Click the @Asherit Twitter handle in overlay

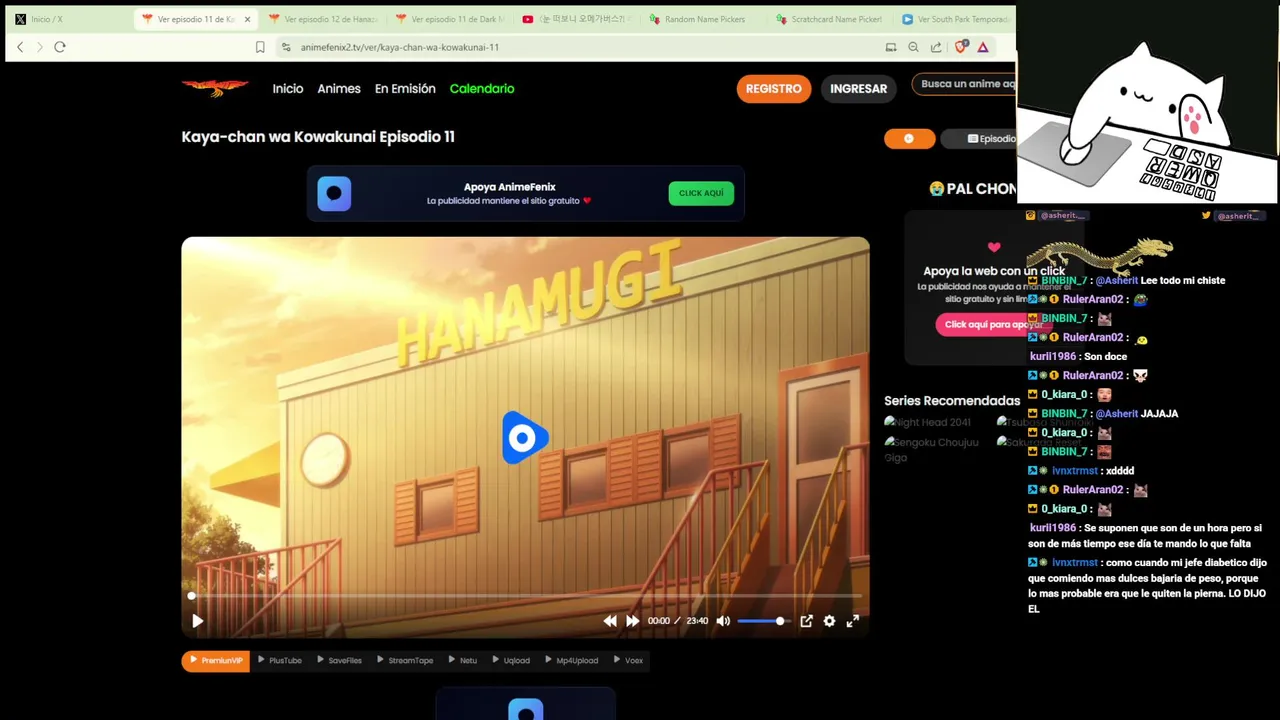click(x=1233, y=216)
